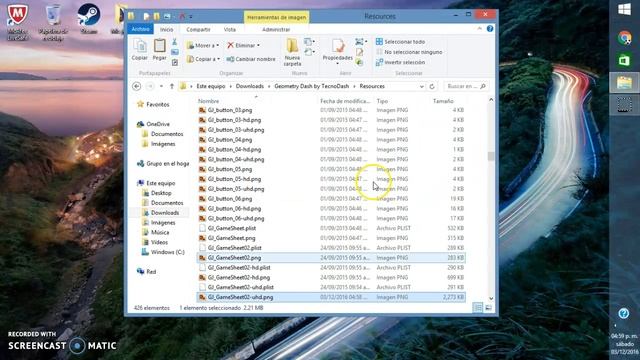Switch to large icons view in status bar
The height and width of the screenshot is (360, 640).
(488, 308)
